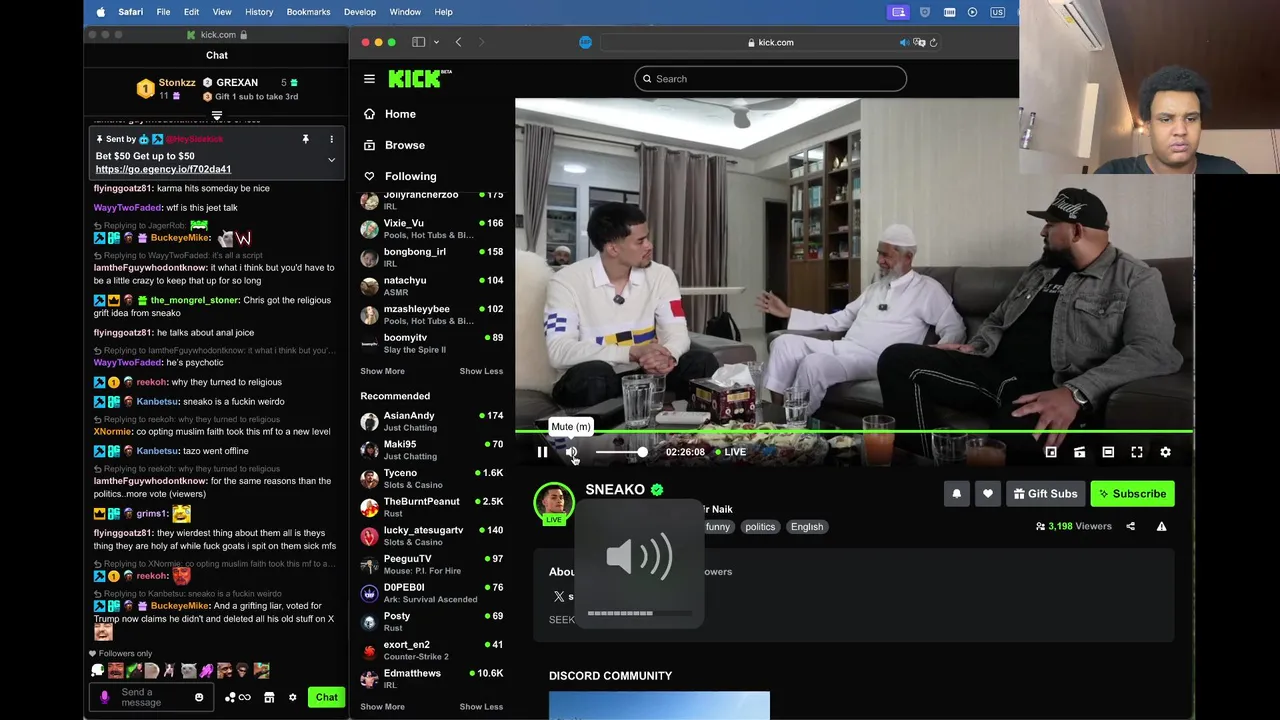Click the blue extension icon beside address bar

pos(586,42)
